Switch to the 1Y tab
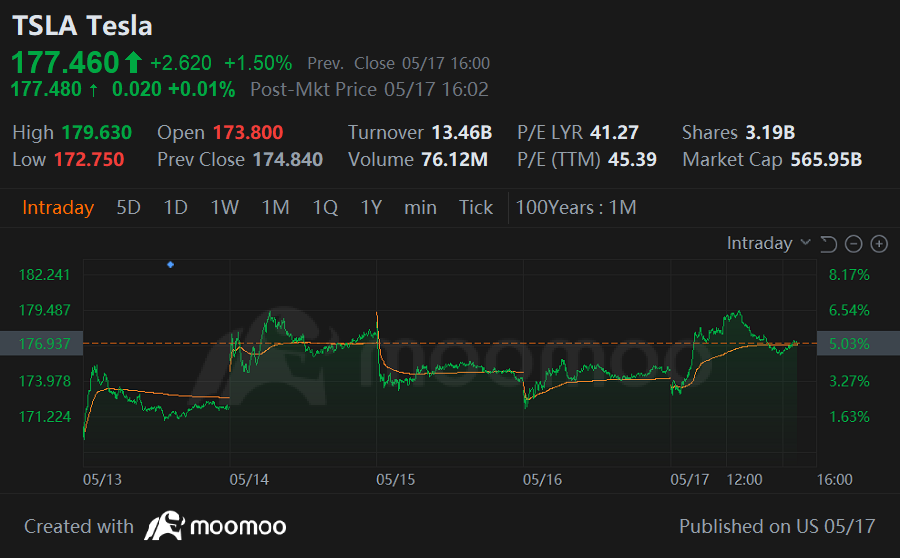Viewport: 900px width, 558px height. pos(371,207)
